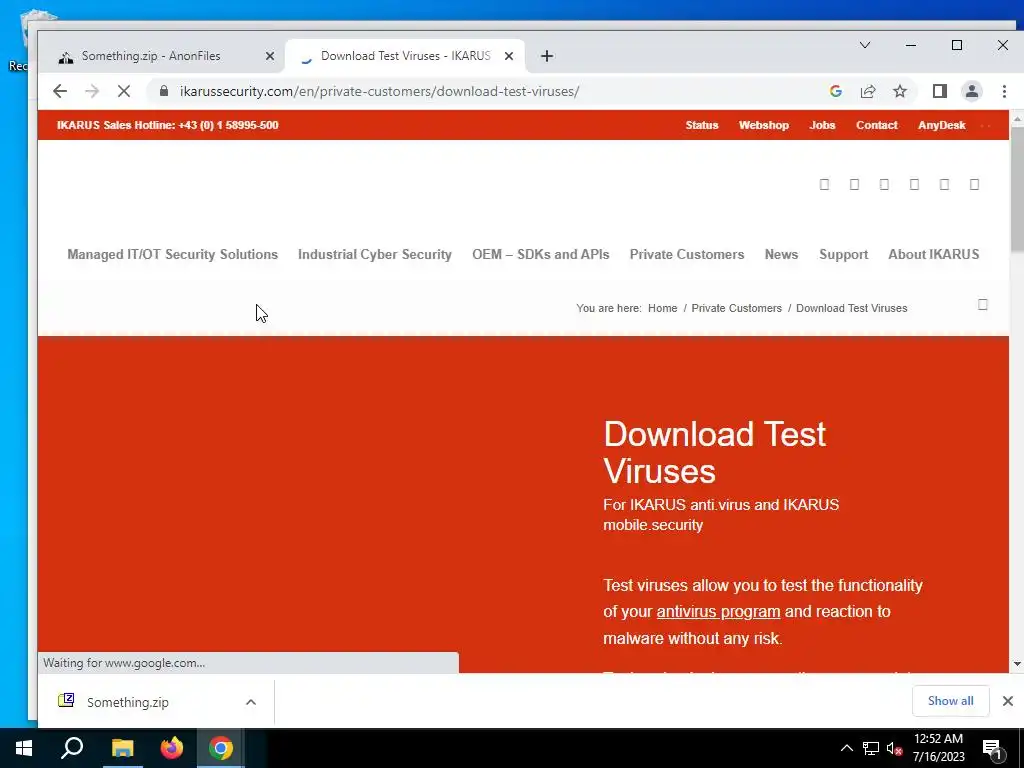The height and width of the screenshot is (768, 1024).
Task: Open the taskbar clock and date
Action: pos(938,748)
